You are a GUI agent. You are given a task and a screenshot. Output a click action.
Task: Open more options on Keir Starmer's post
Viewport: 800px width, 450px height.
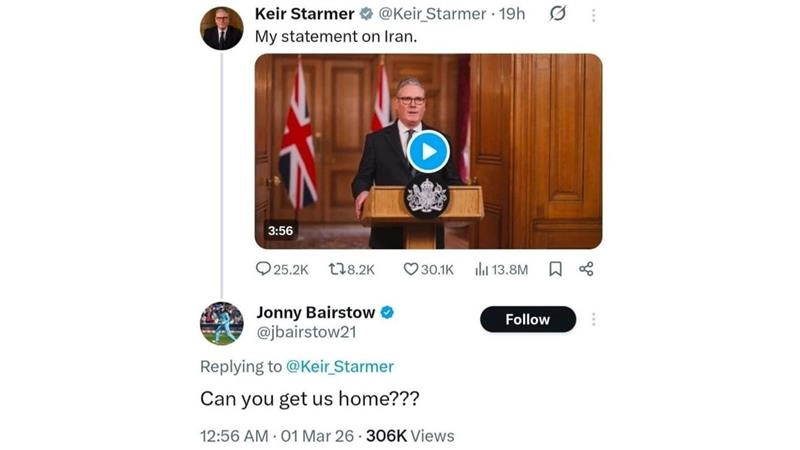point(593,15)
